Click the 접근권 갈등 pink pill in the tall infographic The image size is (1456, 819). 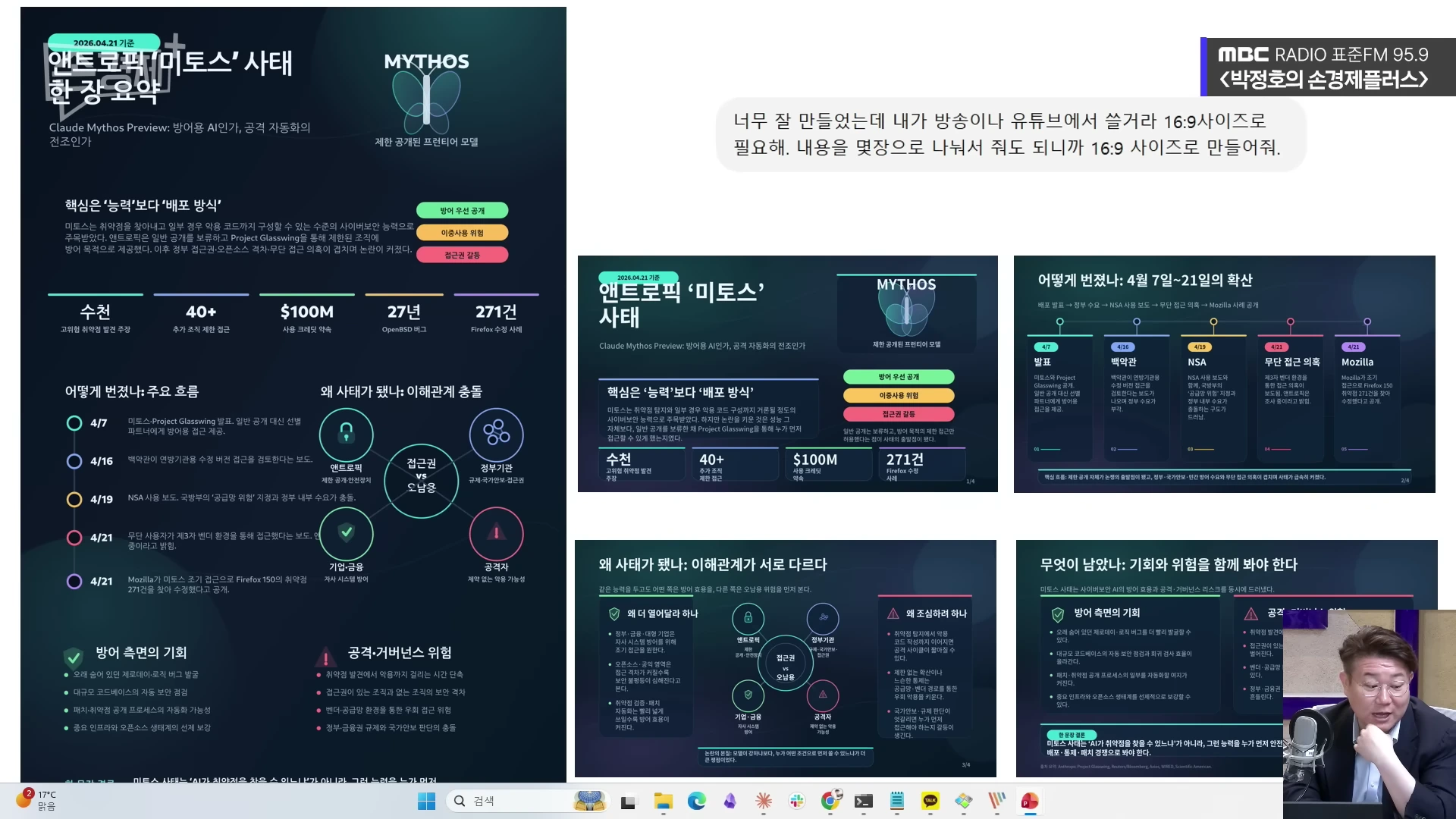coord(462,255)
